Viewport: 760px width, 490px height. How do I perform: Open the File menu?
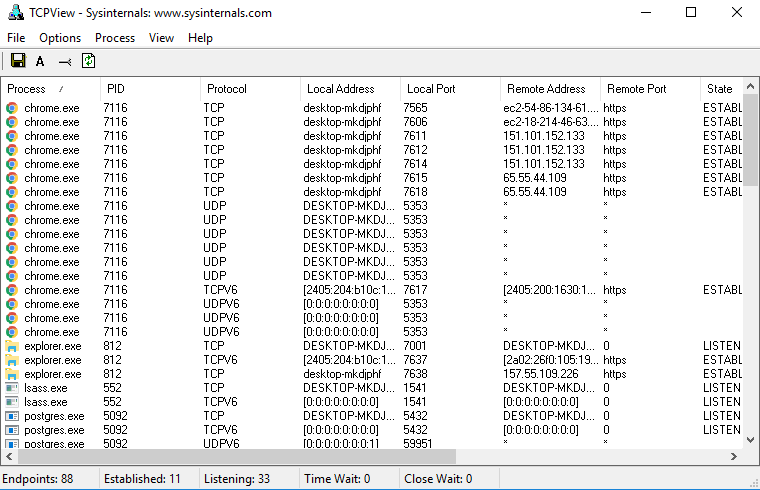click(x=16, y=38)
